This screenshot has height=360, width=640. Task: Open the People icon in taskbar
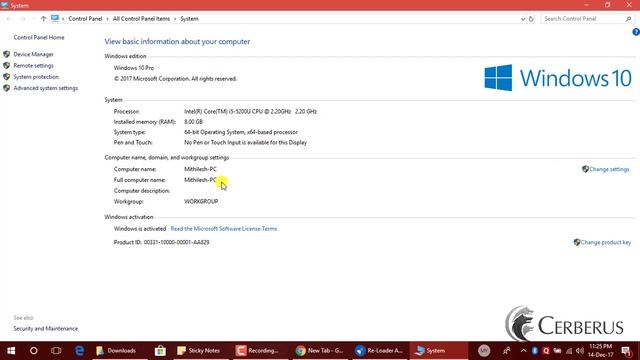(507, 351)
